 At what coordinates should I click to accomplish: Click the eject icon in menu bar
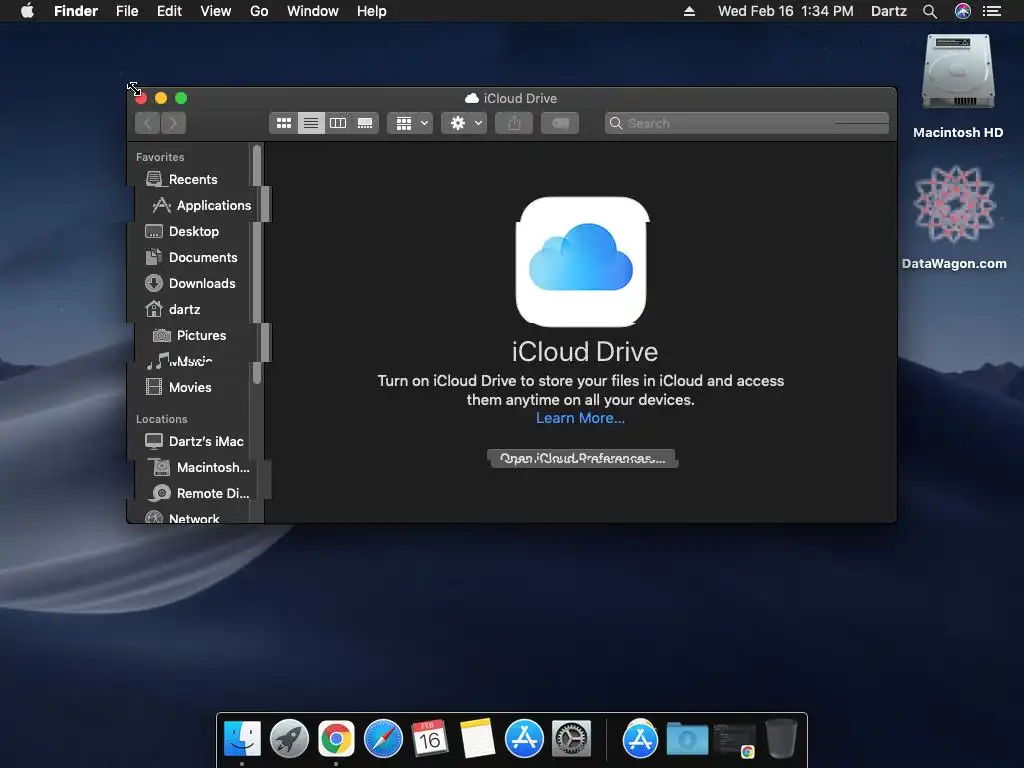click(x=689, y=11)
